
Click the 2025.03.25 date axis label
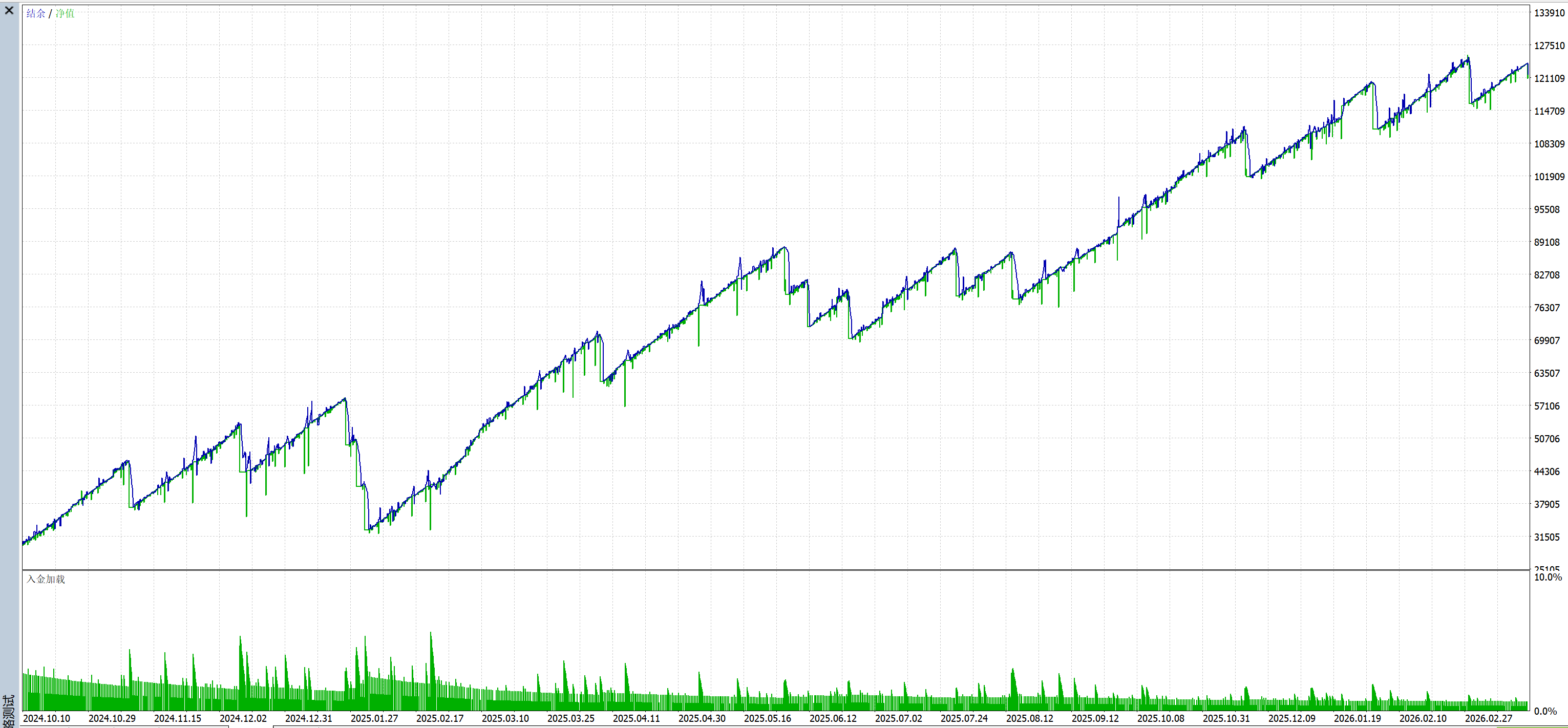click(x=570, y=718)
